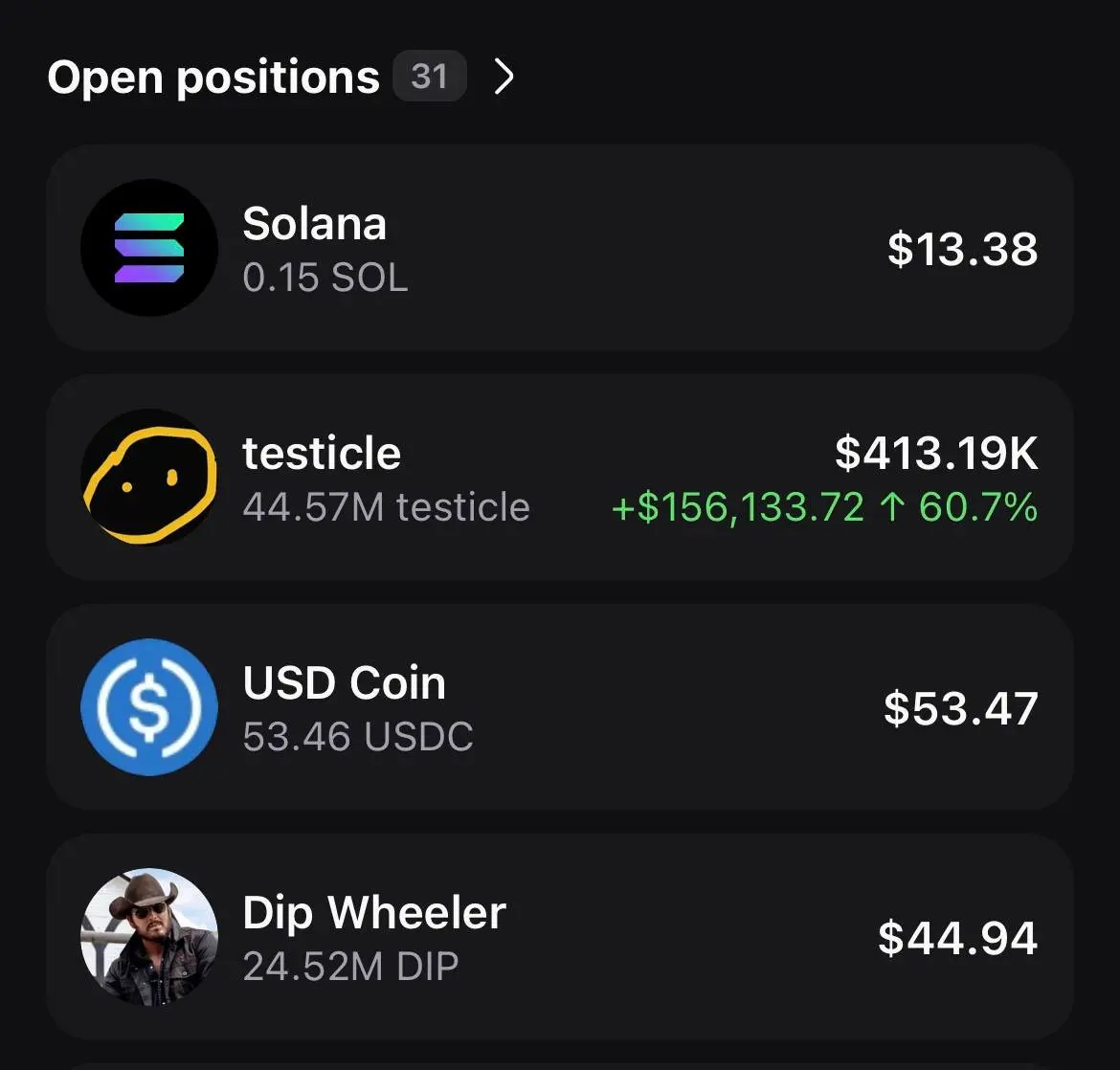The image size is (1120, 1070).
Task: Select the $13.38 Solana value
Action: pyautogui.click(x=962, y=249)
